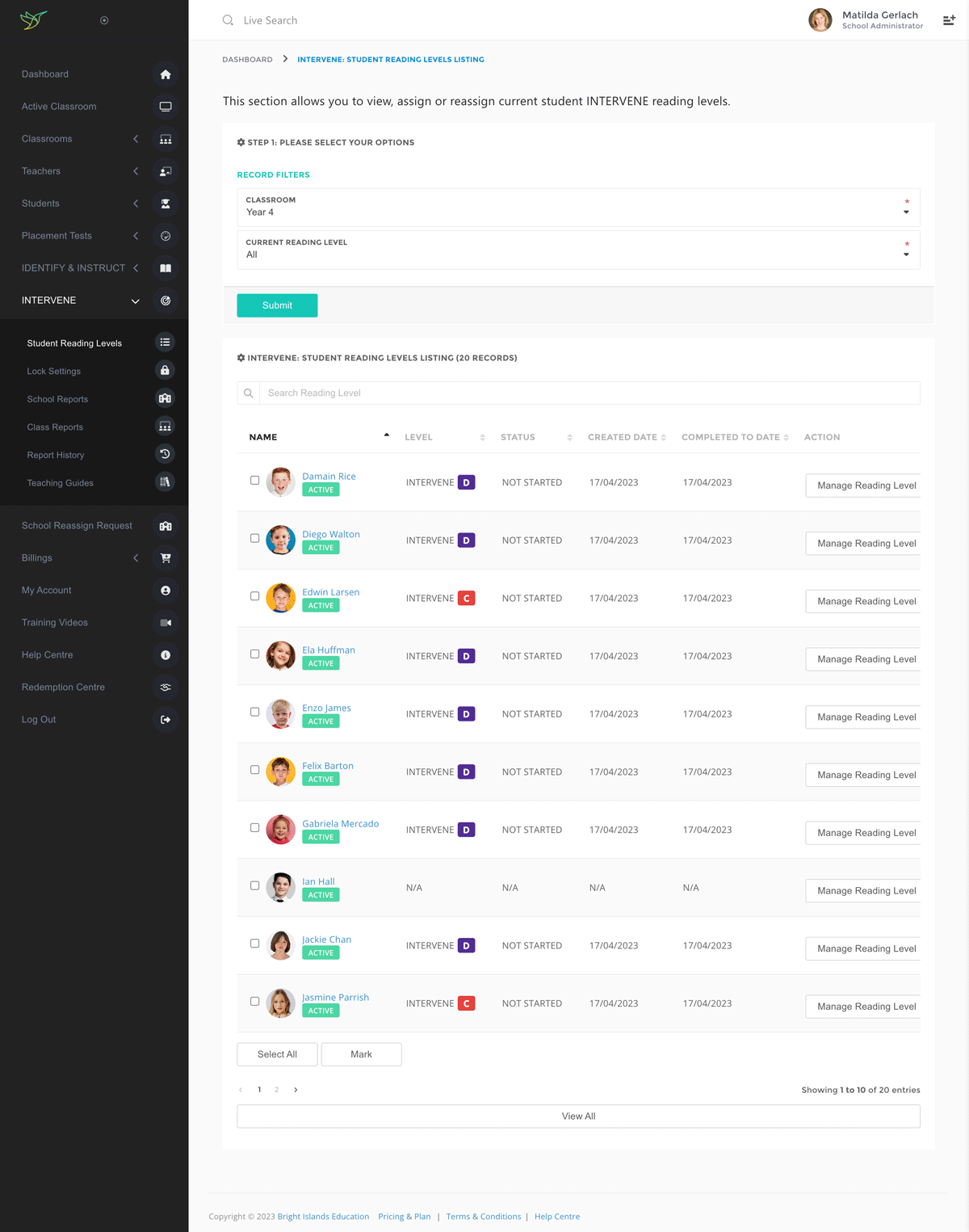This screenshot has height=1232, width=969.
Task: Open Report History clock icon
Action: (x=165, y=455)
